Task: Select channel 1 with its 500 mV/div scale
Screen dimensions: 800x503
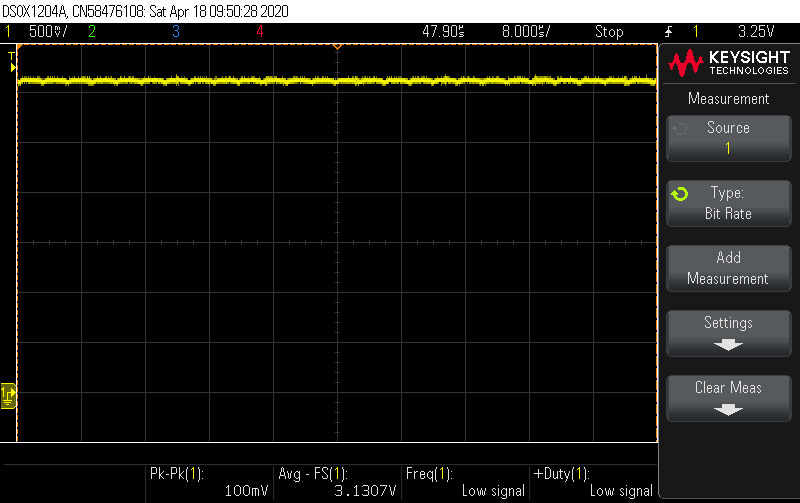Action: pos(36,32)
